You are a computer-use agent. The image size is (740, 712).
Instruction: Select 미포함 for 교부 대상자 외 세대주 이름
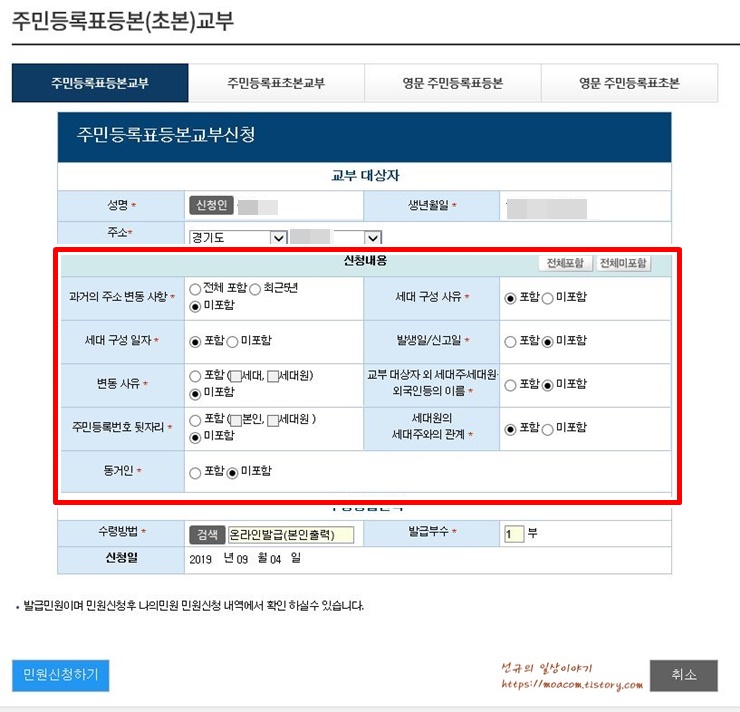[547, 385]
